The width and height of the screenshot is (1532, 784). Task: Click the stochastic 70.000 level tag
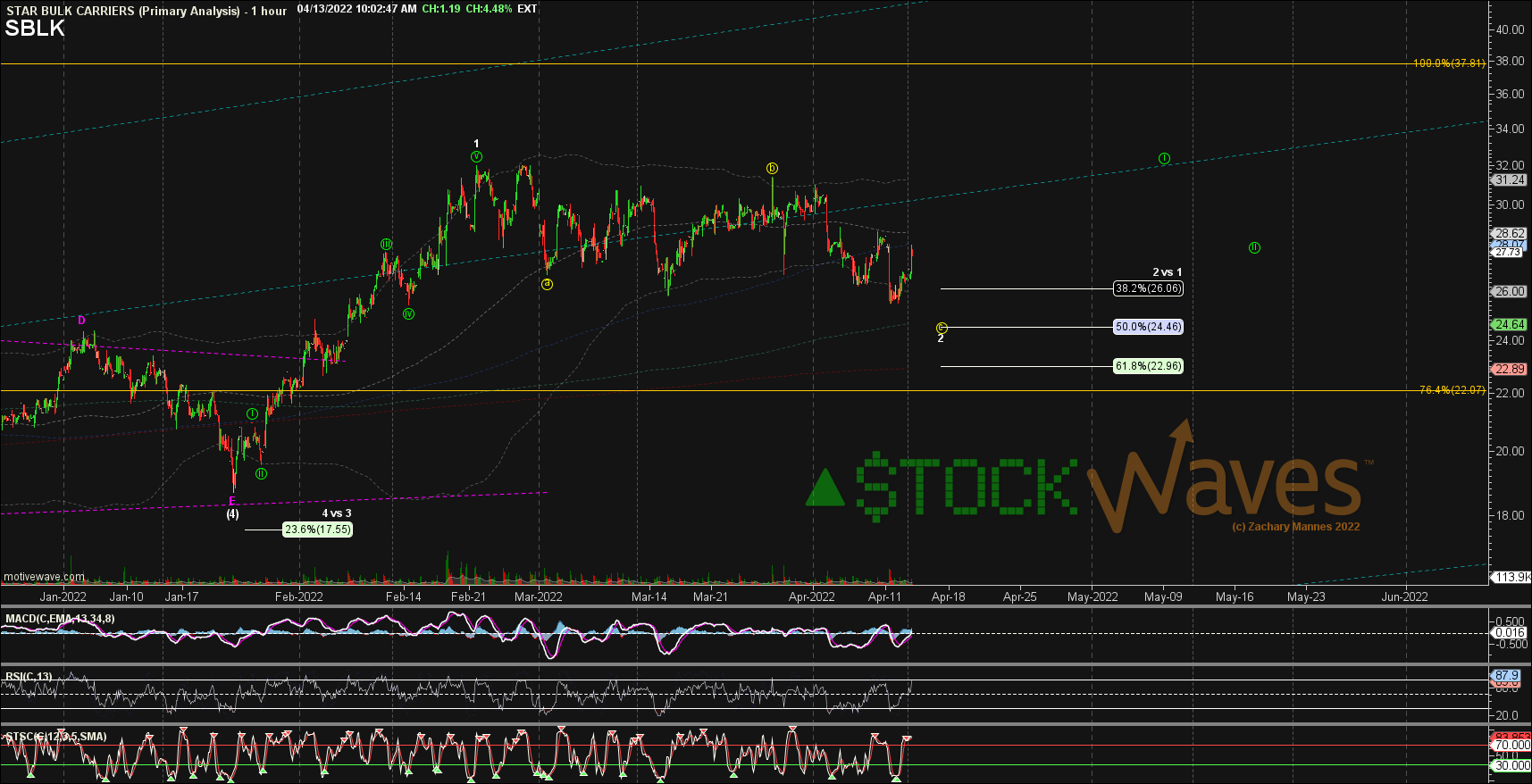coord(1511,745)
